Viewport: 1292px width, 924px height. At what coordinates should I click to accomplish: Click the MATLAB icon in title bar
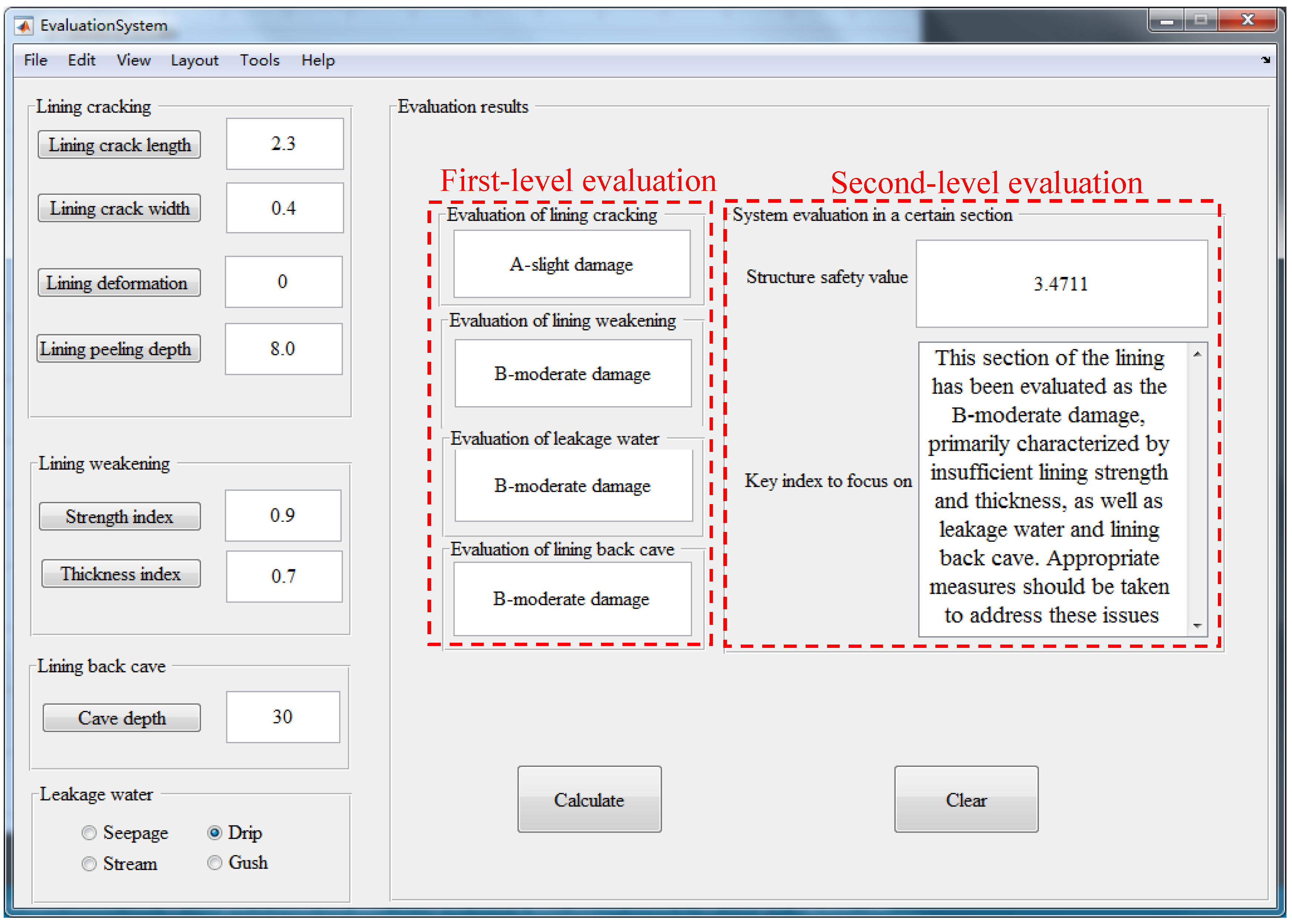[23, 26]
